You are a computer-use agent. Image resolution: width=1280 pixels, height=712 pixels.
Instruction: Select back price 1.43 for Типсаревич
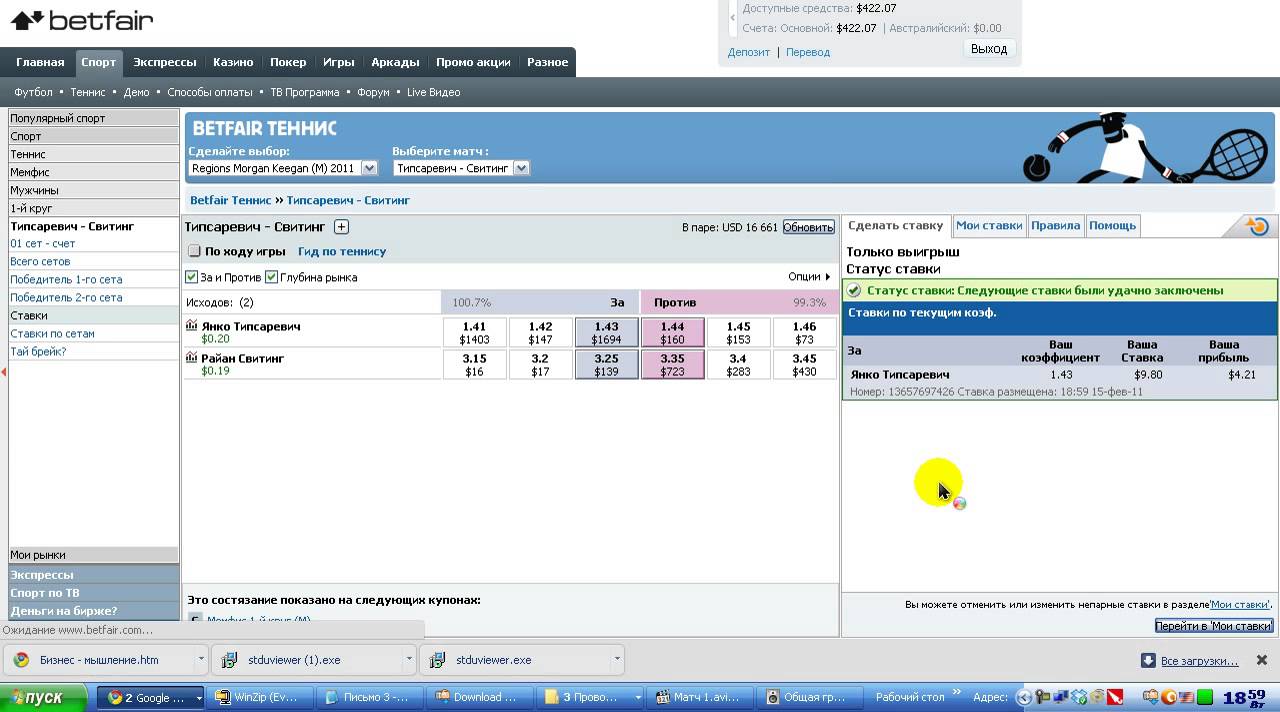(606, 333)
